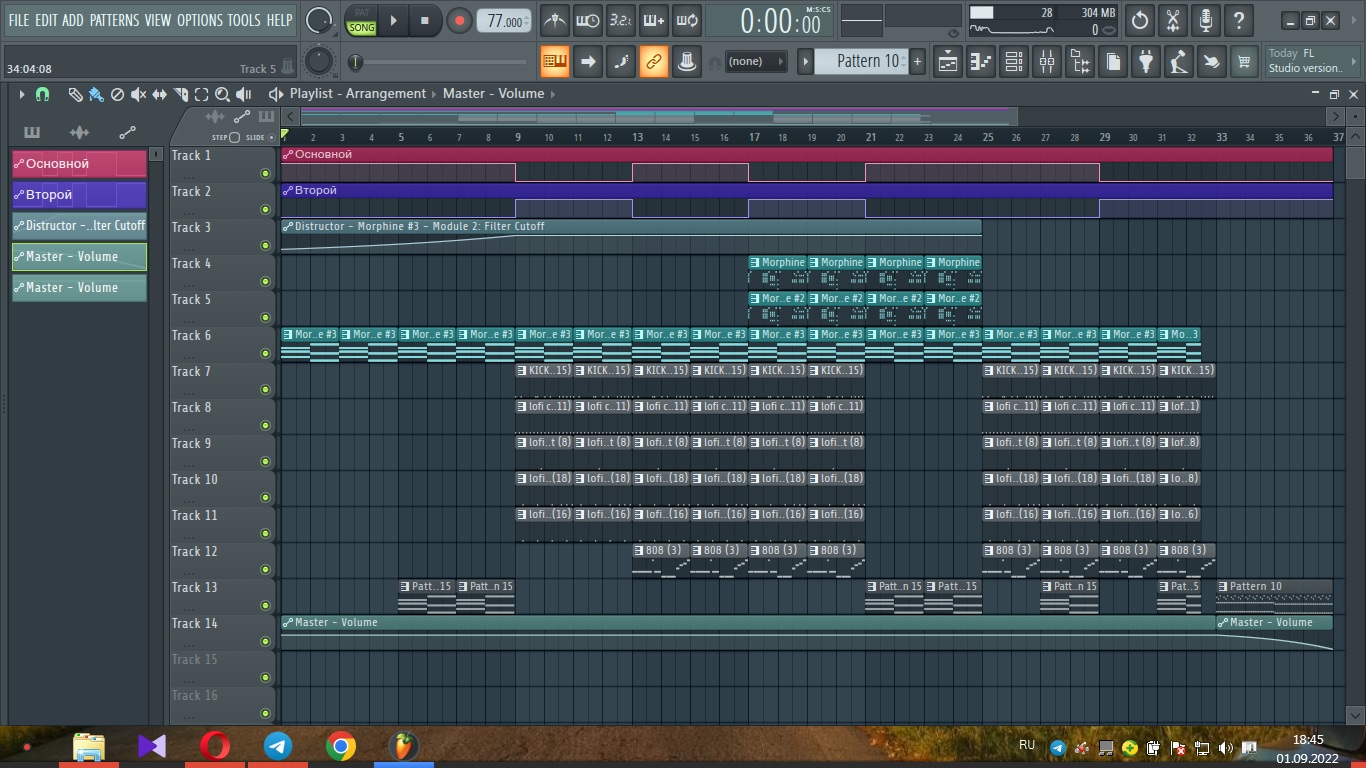Image resolution: width=1366 pixels, height=768 pixels.
Task: Toggle wait for input before recording
Action: 588,20
